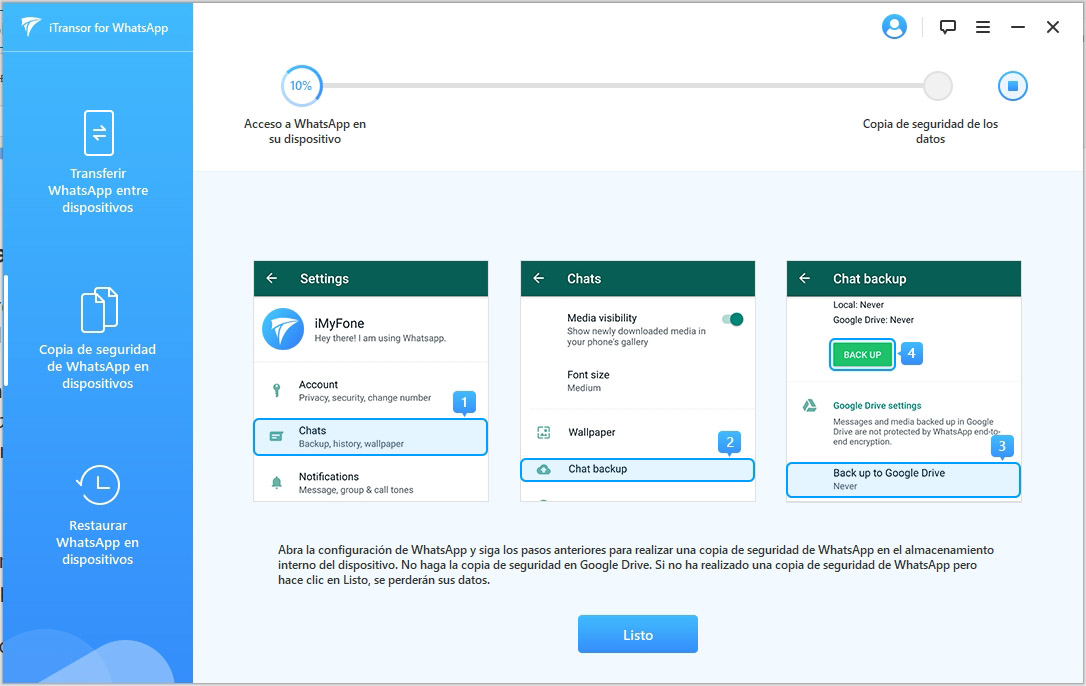The height and width of the screenshot is (686, 1086).
Task: Click the Account key icon
Action: 276,390
